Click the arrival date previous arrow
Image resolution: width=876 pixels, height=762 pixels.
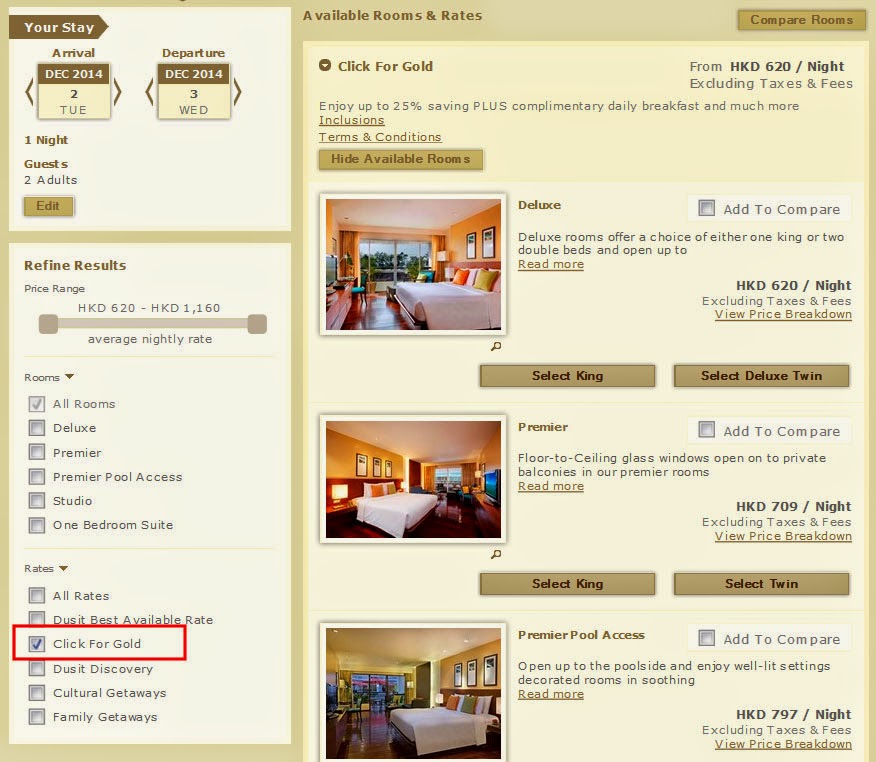[30, 92]
